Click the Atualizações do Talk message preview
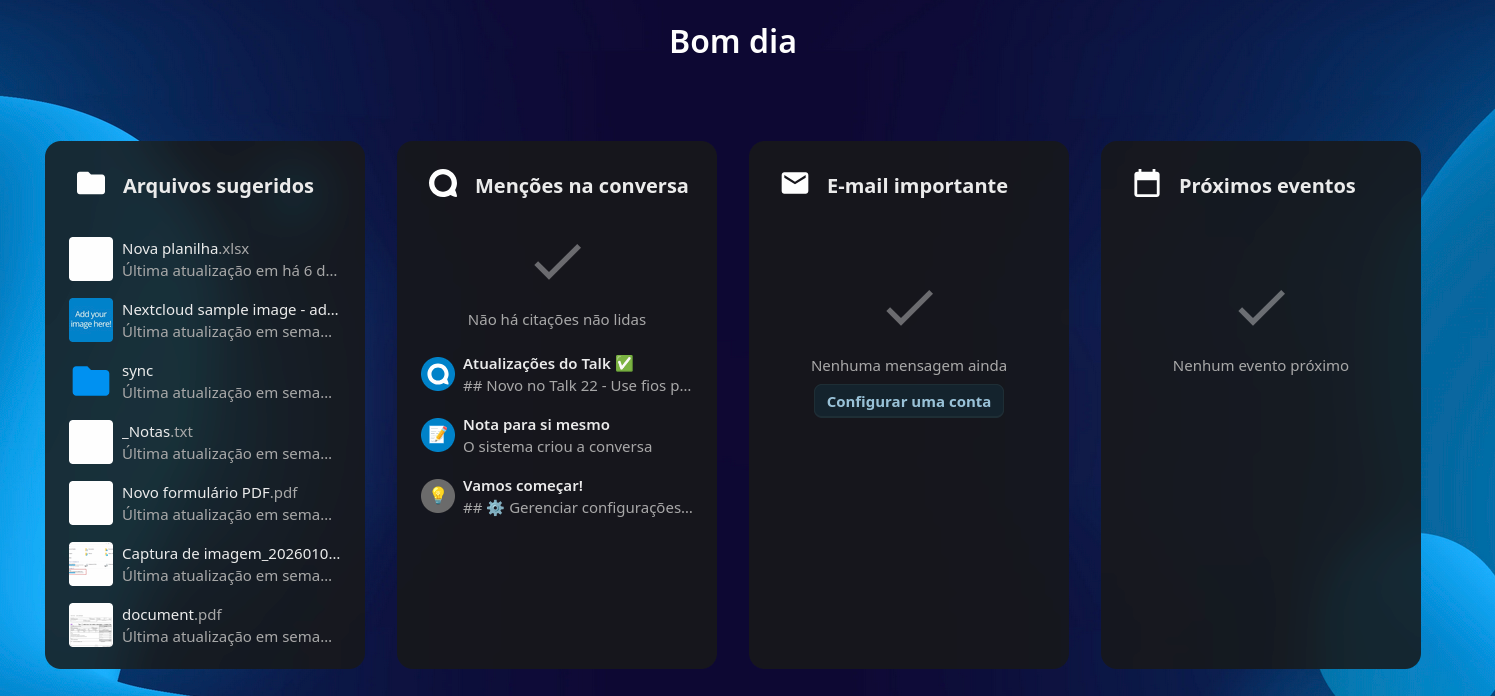Viewport: 1495px width, 696px height. (x=577, y=386)
